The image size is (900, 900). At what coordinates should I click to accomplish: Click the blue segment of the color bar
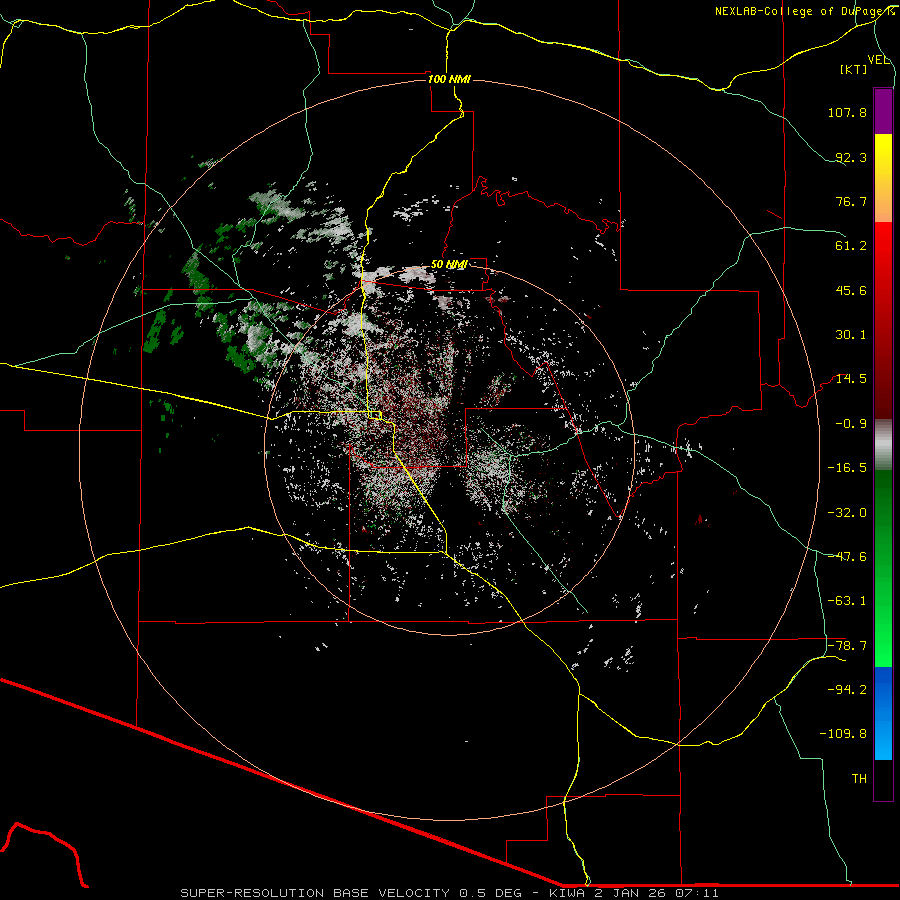883,713
